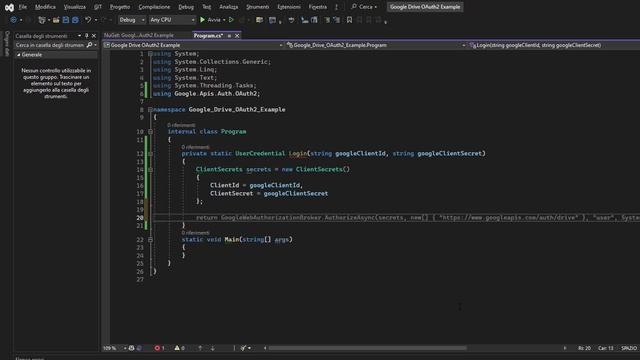Screen dimensions: 640x360
Task: Click the increase indent toolbar icon
Action: pyautogui.click(x=314, y=20)
